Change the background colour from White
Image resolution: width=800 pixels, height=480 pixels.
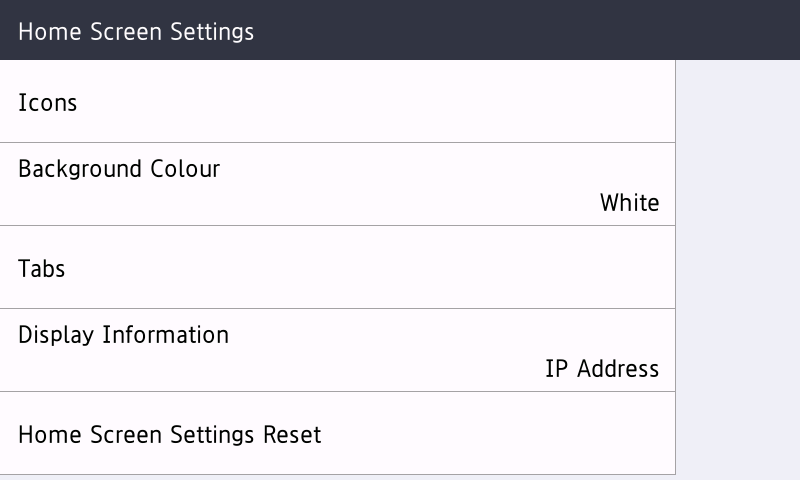tap(337, 185)
